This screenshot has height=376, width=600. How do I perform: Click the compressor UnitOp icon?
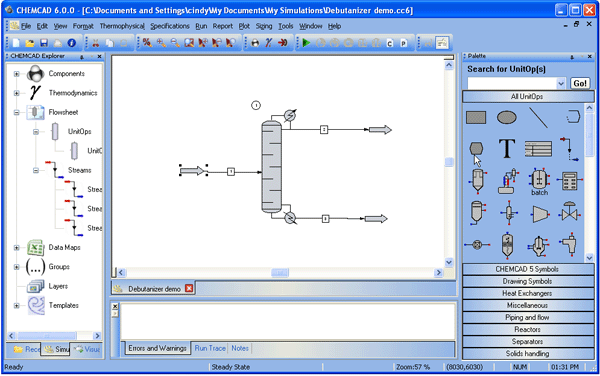[x=540, y=214]
